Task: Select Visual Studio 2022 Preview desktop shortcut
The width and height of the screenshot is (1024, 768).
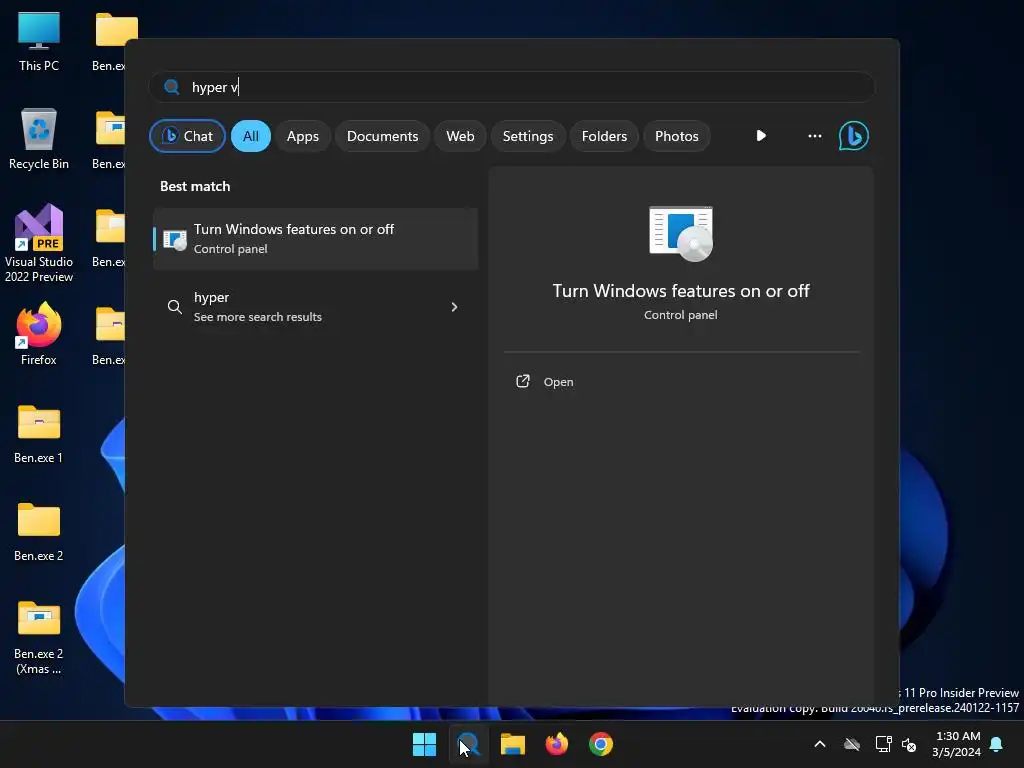Action: [39, 244]
